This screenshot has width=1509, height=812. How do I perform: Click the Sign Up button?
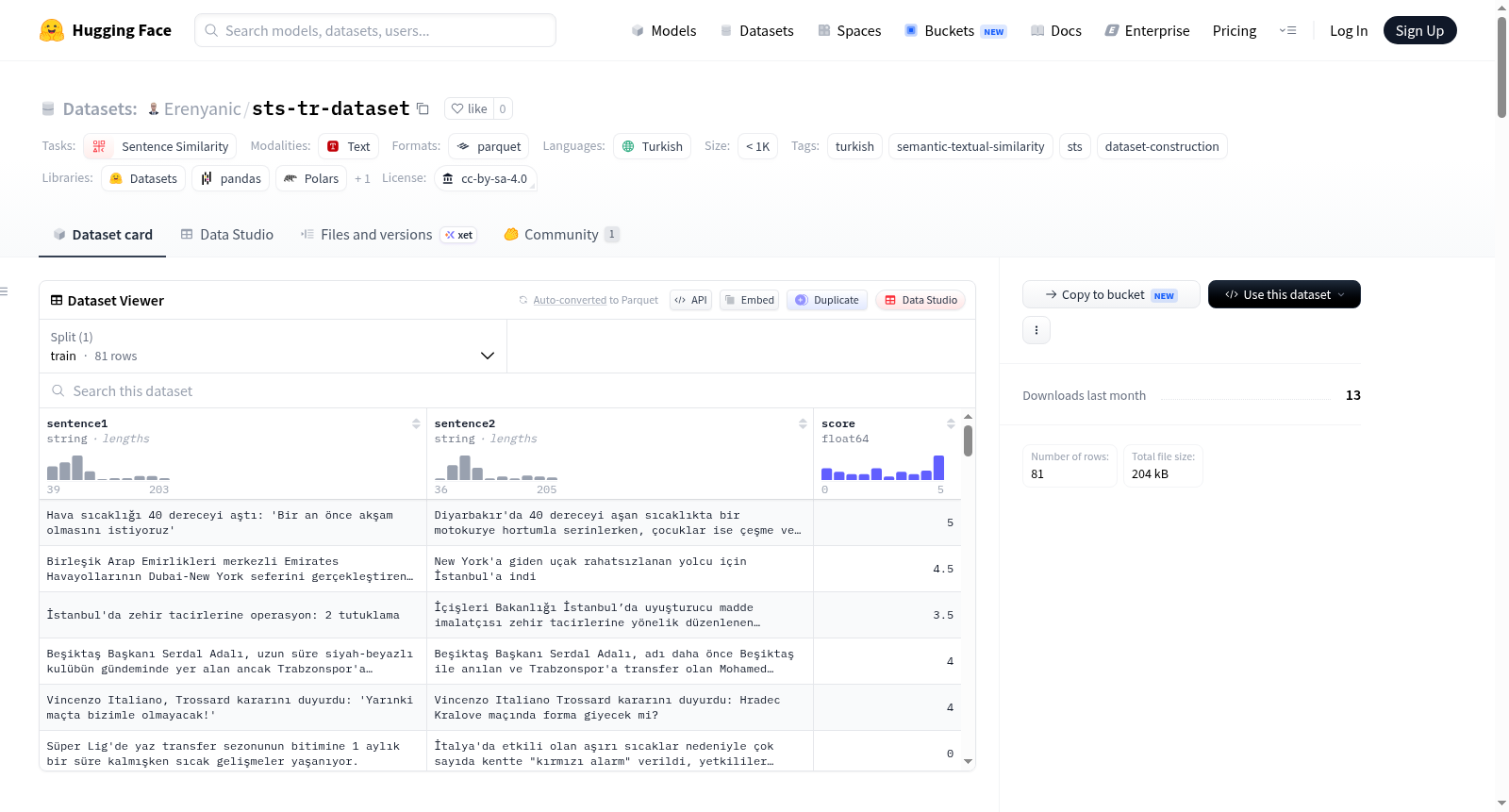click(x=1420, y=30)
